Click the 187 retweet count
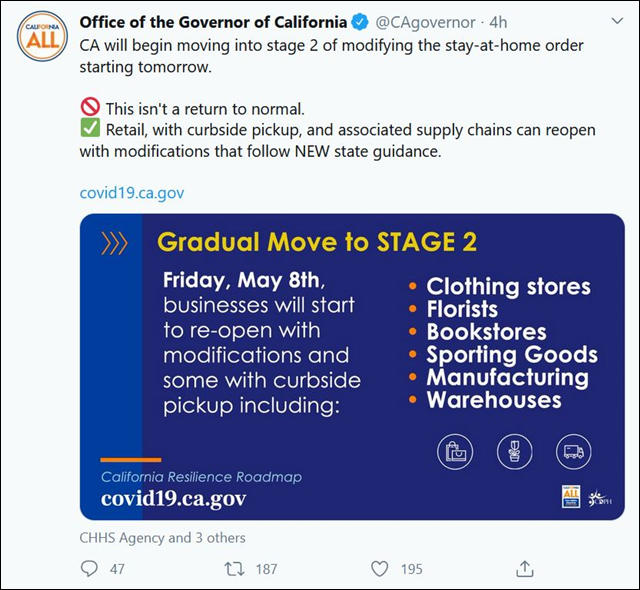 [x=267, y=569]
